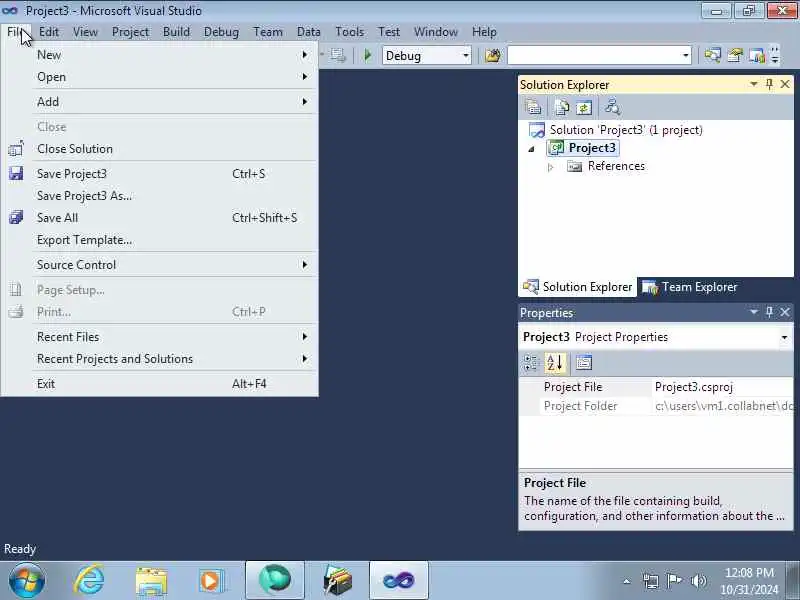Viewport: 800px width, 600px height.
Task: Click the Action Center flag in system tray
Action: [x=674, y=581]
